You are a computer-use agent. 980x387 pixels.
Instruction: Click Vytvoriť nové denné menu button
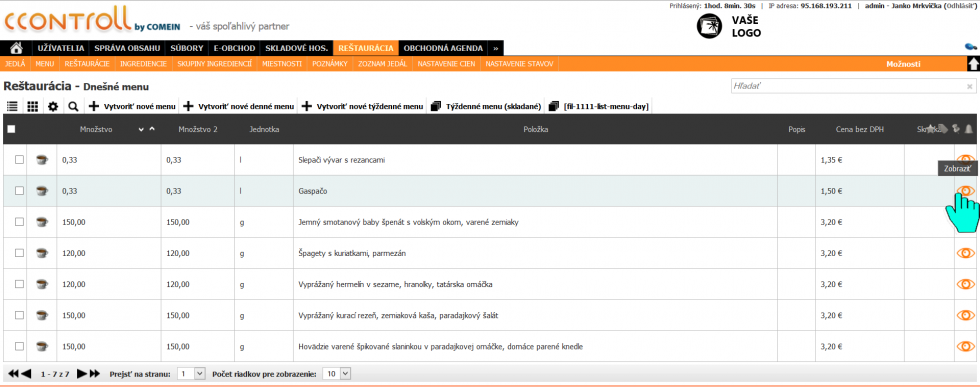(x=239, y=107)
